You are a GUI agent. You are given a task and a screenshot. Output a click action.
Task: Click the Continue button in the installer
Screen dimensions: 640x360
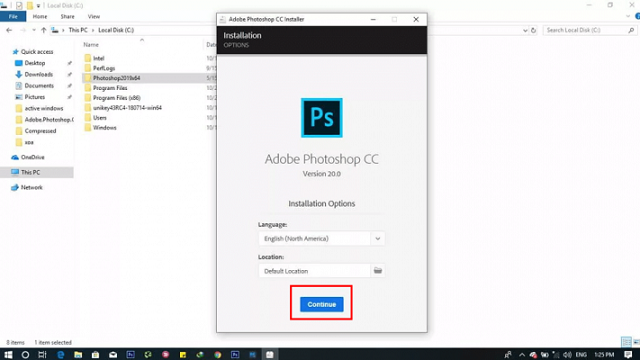click(322, 304)
